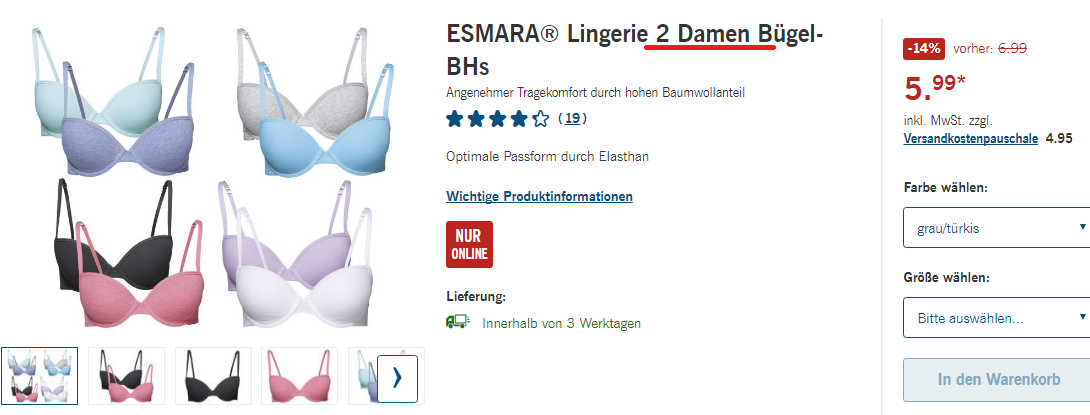Image resolution: width=1090 pixels, height=415 pixels.
Task: Click the star rating icons
Action: pos(497,119)
